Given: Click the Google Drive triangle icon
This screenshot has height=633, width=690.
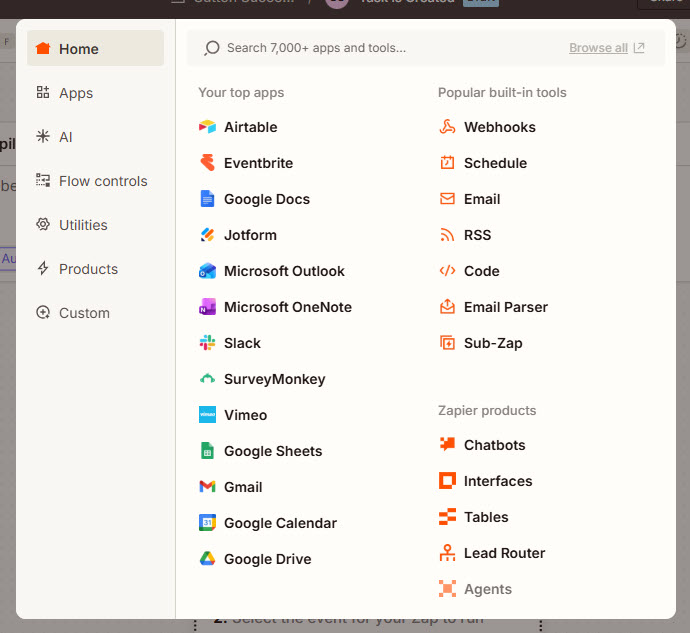Looking at the screenshot, I should click(207, 559).
